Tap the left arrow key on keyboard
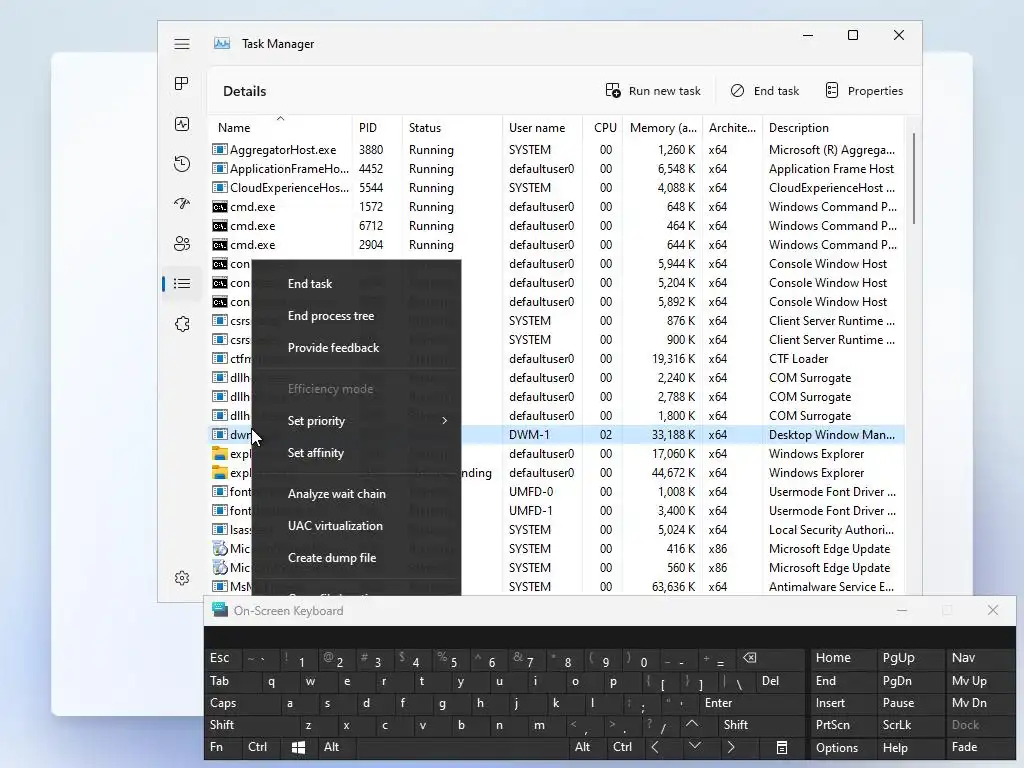This screenshot has width=1024, height=768. pyautogui.click(x=655, y=747)
